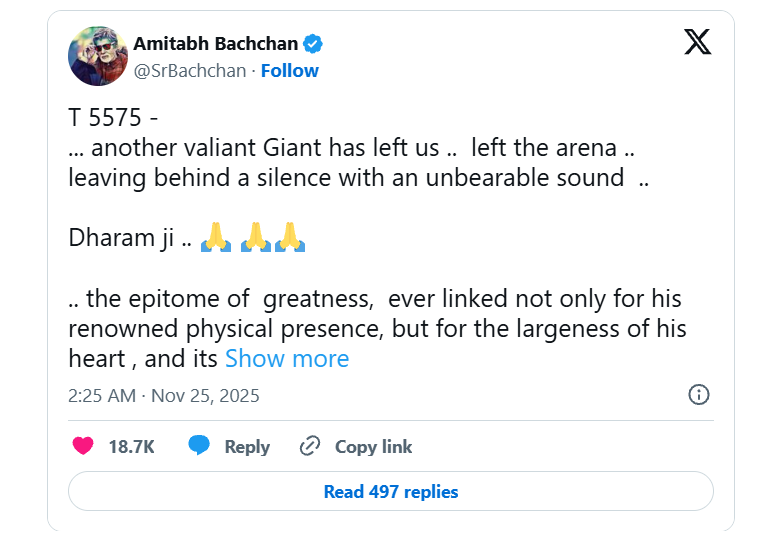This screenshot has height=540, width=767.
Task: Click the X logo in the corner
Action: click(x=697, y=42)
